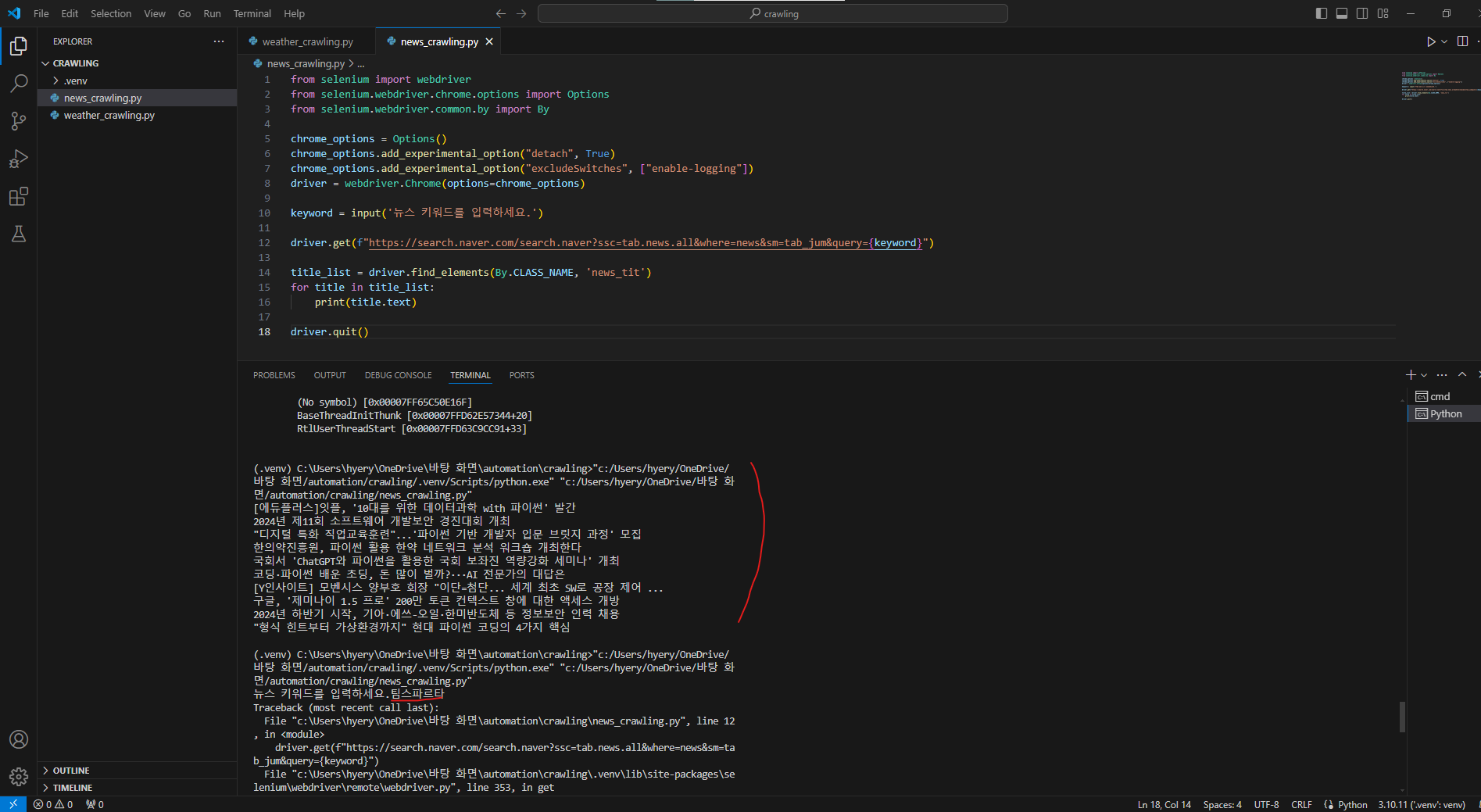Click Ln 18, Col 14 cursor position
The width and height of the screenshot is (1481, 812).
pyautogui.click(x=1164, y=804)
